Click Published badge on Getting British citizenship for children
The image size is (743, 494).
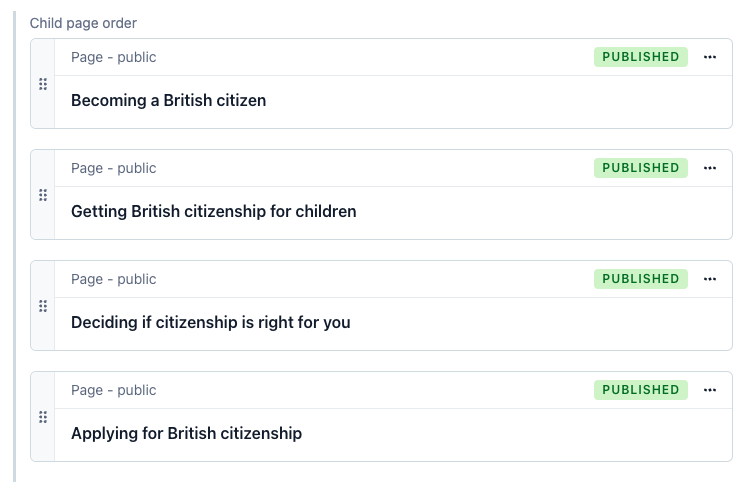(x=641, y=168)
